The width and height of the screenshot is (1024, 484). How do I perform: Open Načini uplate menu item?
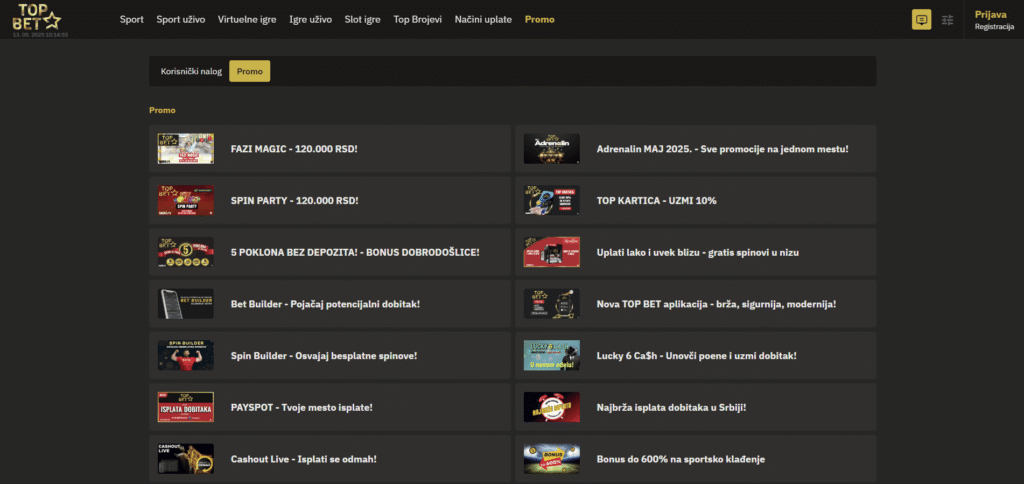point(485,19)
